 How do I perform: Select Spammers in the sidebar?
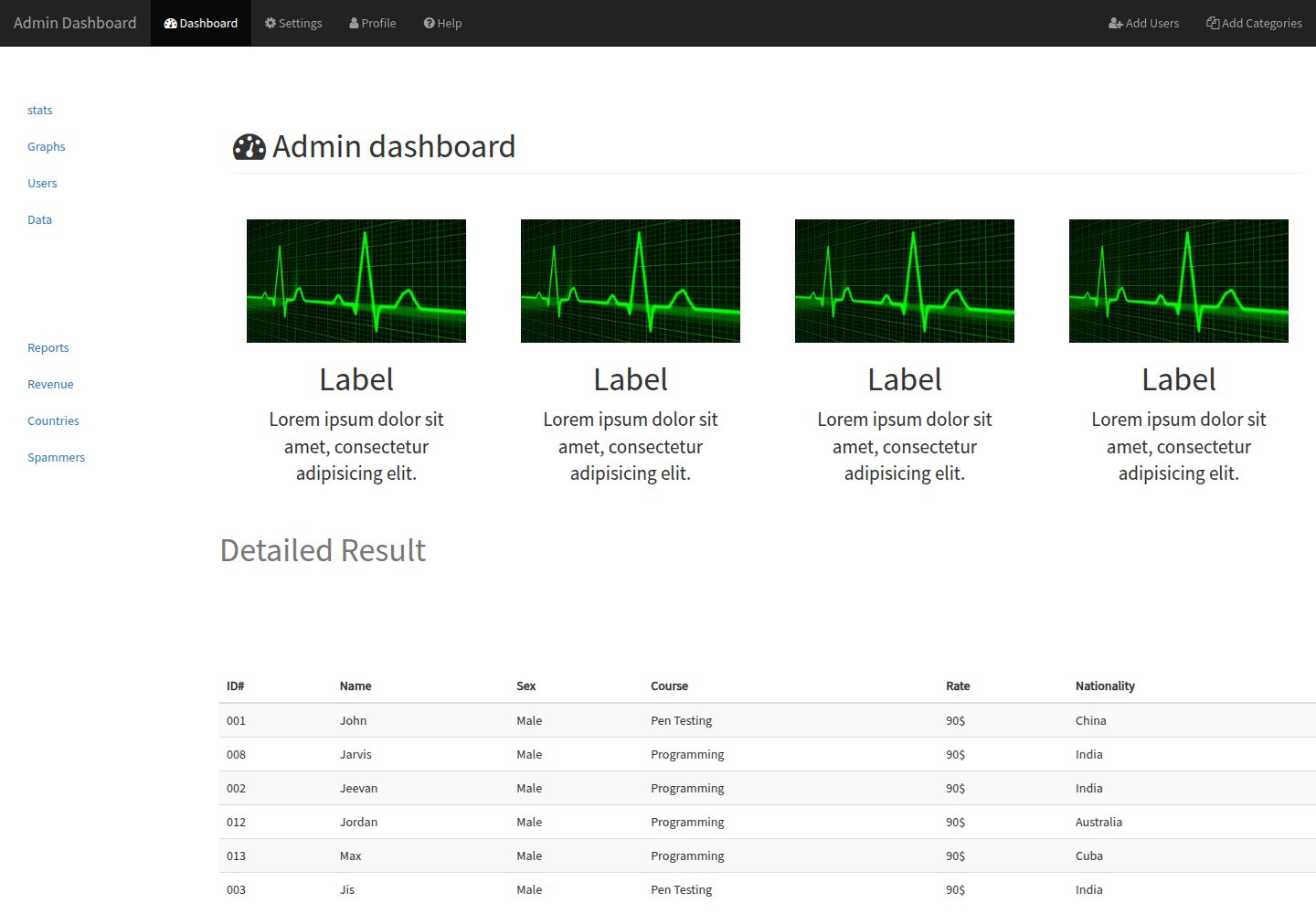(x=56, y=457)
